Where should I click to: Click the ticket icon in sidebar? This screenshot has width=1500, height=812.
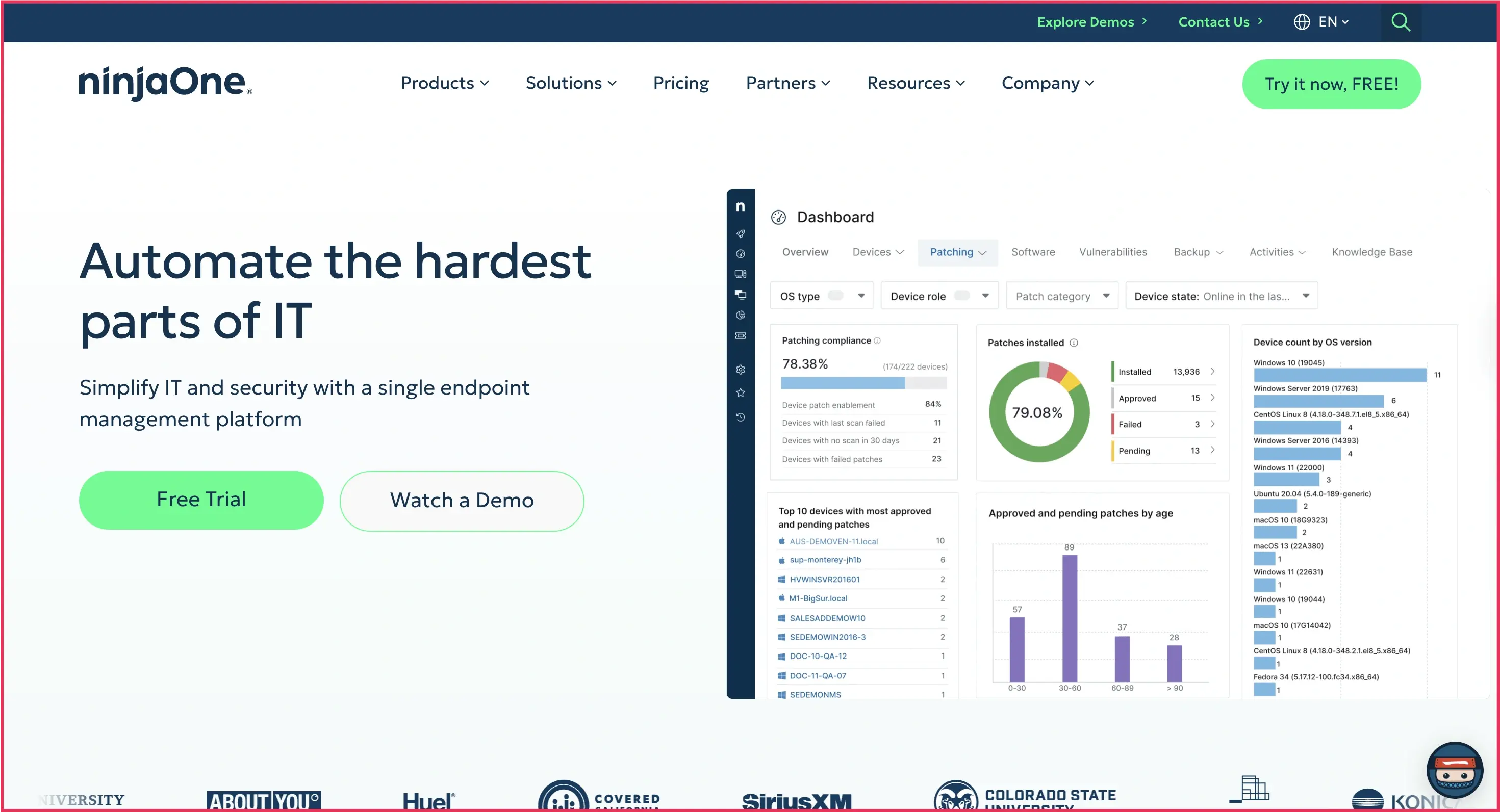[x=740, y=335]
